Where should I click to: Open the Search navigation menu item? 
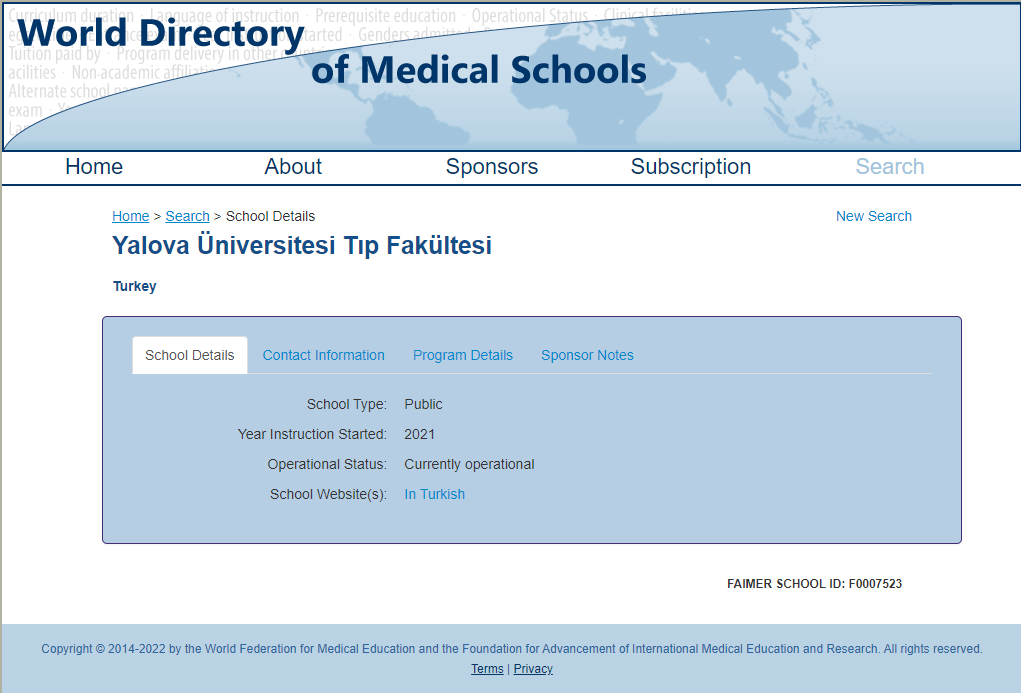click(889, 167)
